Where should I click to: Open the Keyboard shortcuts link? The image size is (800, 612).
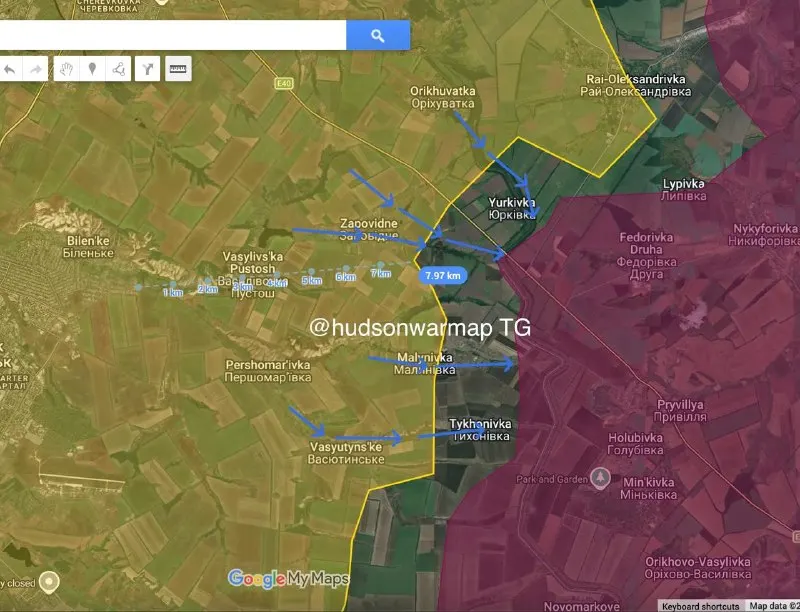[x=701, y=606]
